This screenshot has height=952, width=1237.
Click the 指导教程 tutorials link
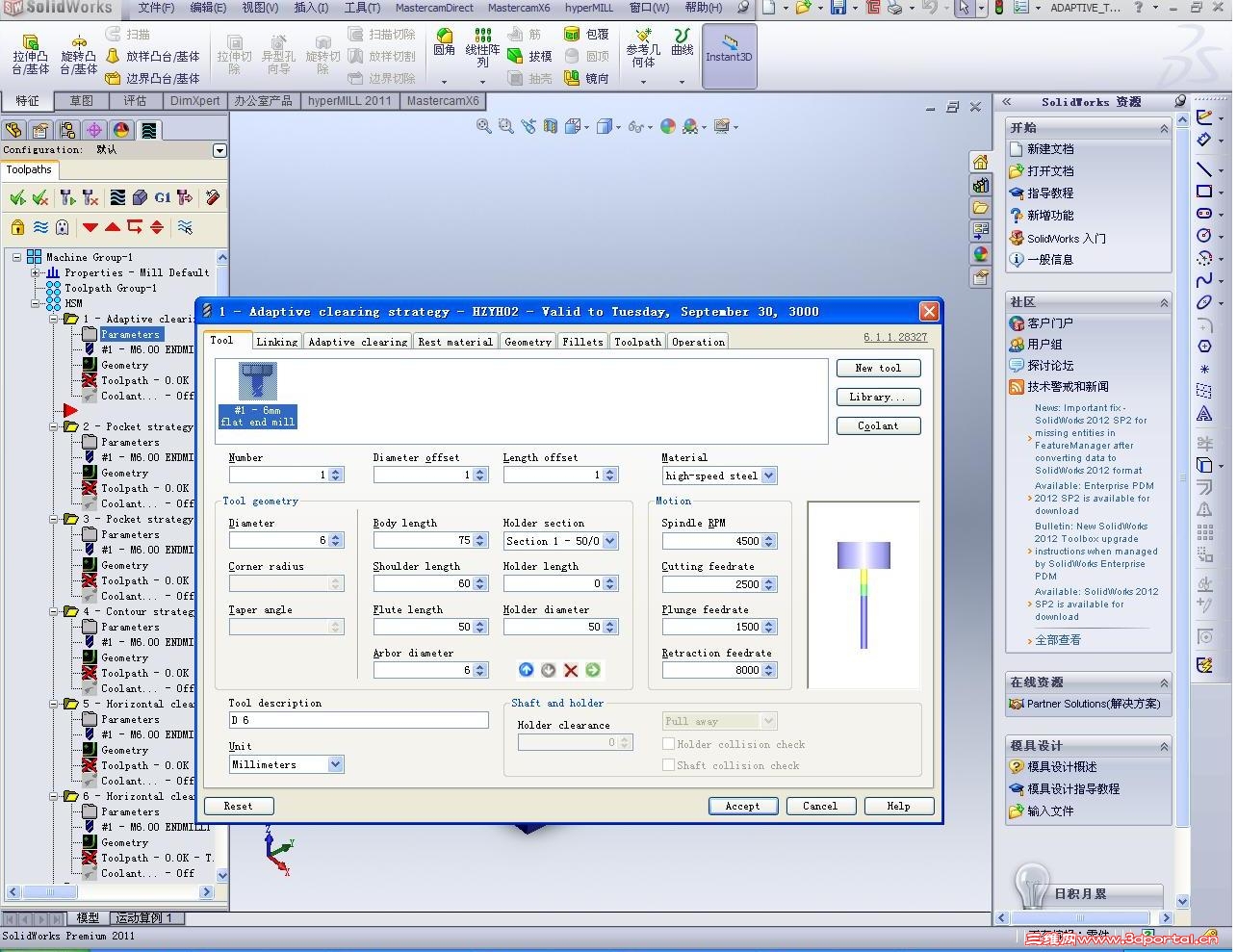(x=1042, y=193)
